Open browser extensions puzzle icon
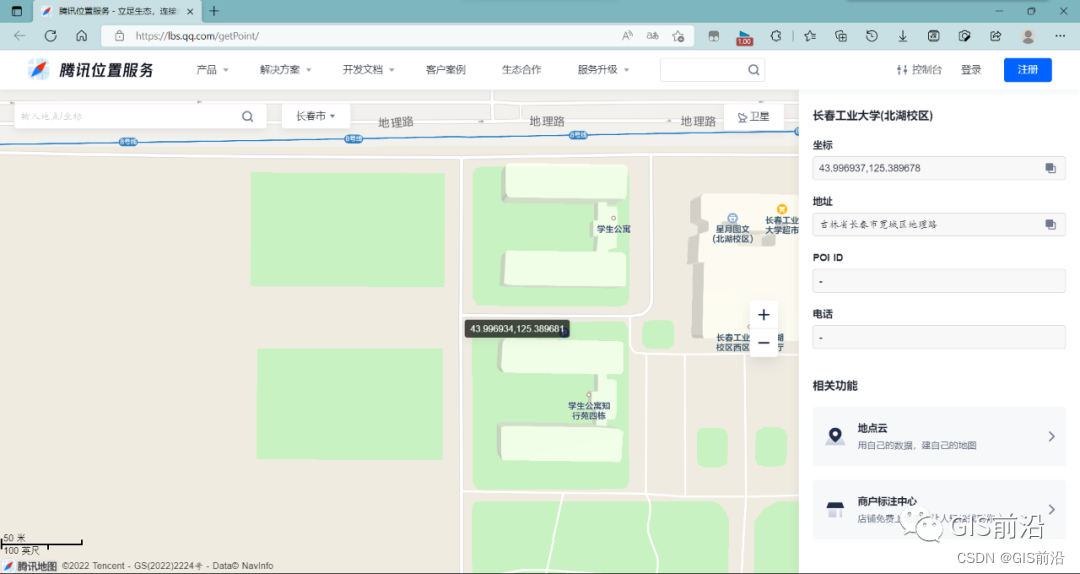Image resolution: width=1080 pixels, height=574 pixels. 776,36
